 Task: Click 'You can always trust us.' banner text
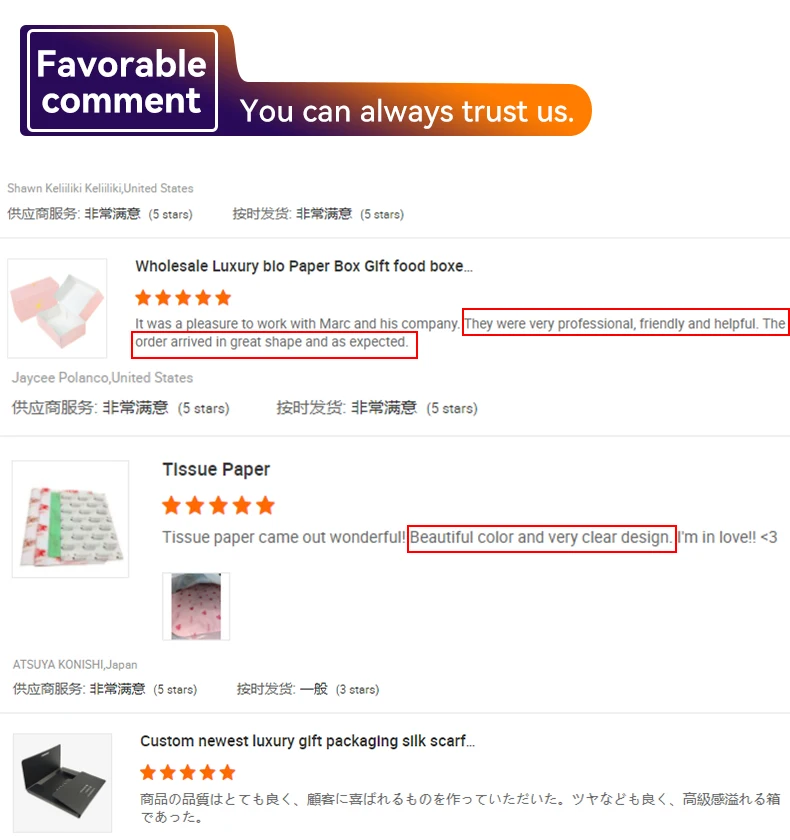coord(407,111)
